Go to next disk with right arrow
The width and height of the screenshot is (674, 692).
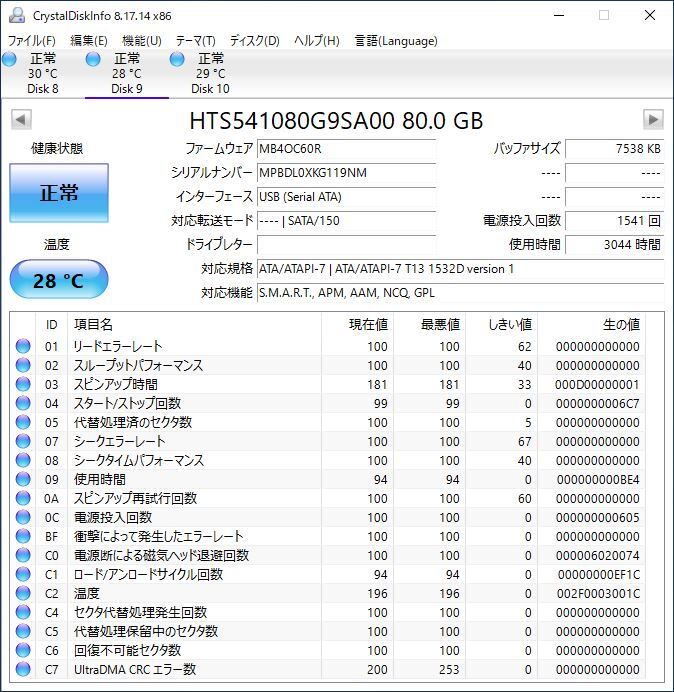point(653,120)
